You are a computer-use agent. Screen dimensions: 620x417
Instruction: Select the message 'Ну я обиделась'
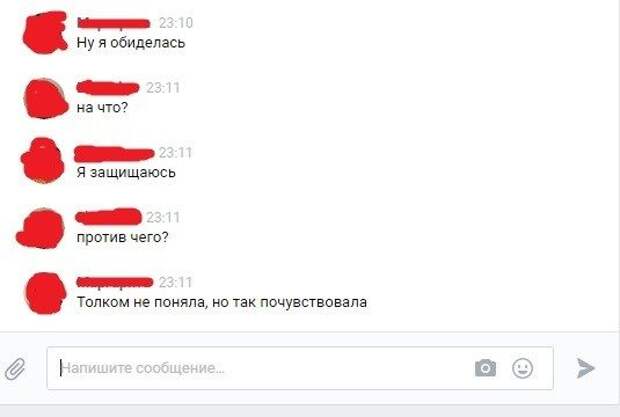tap(131, 42)
